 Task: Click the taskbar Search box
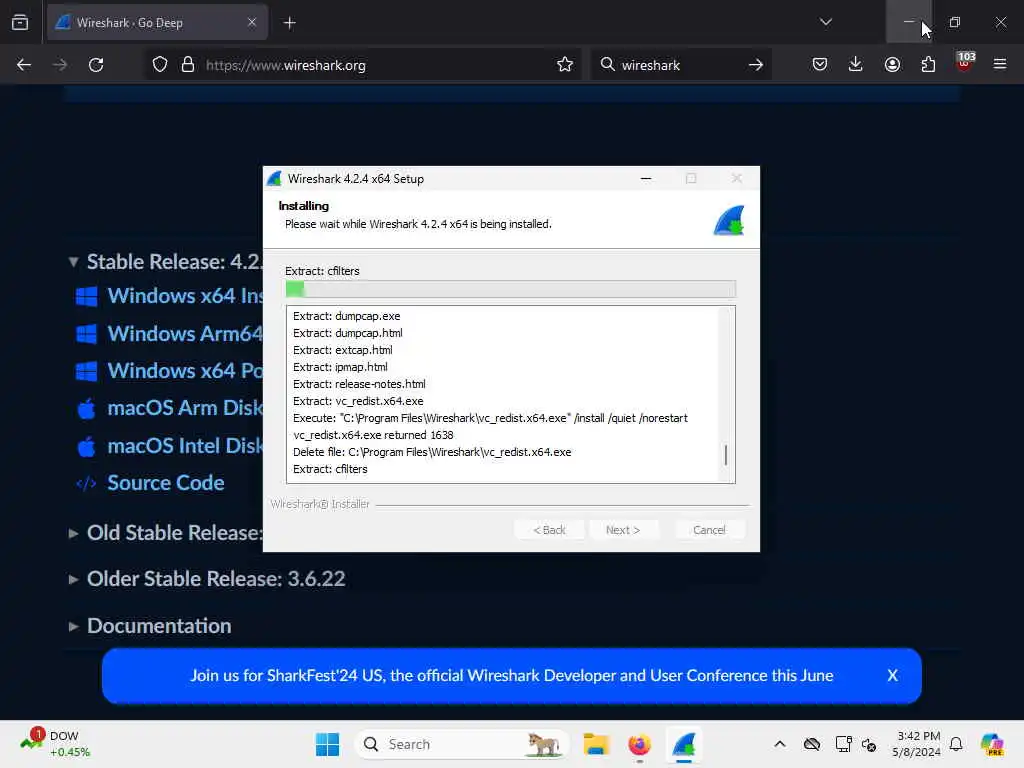pyautogui.click(x=462, y=744)
